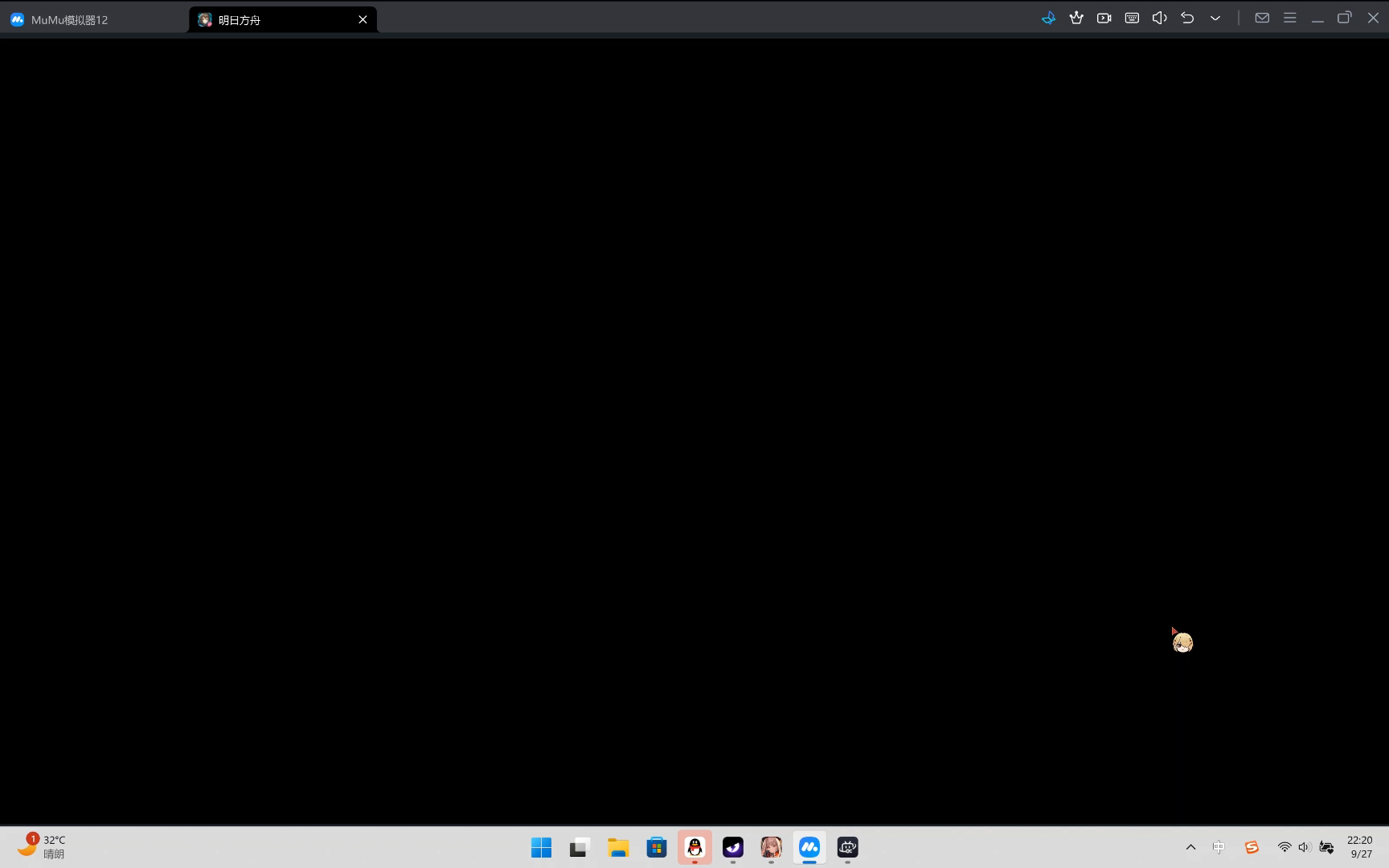The height and width of the screenshot is (868, 1389).
Task: Select the 明日方舟 tab
Action: pos(273,20)
